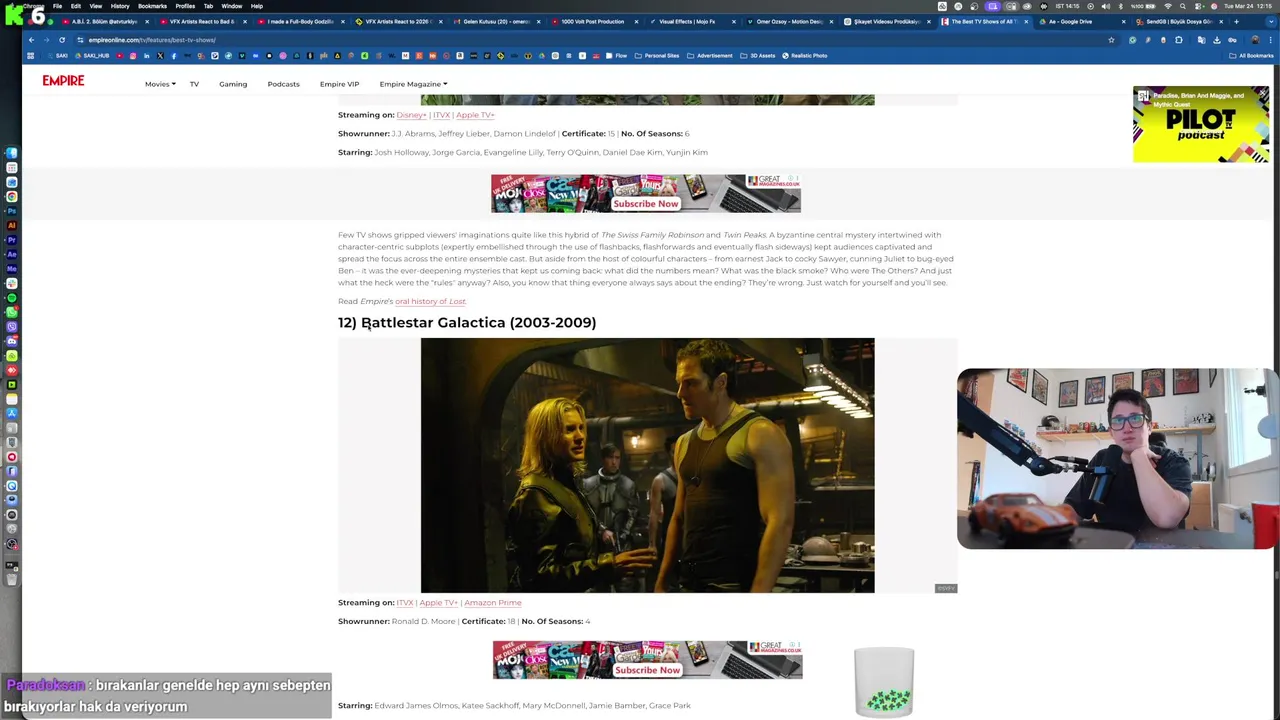Open Apple TV+ link under Battlestar Galactica

coord(438,603)
